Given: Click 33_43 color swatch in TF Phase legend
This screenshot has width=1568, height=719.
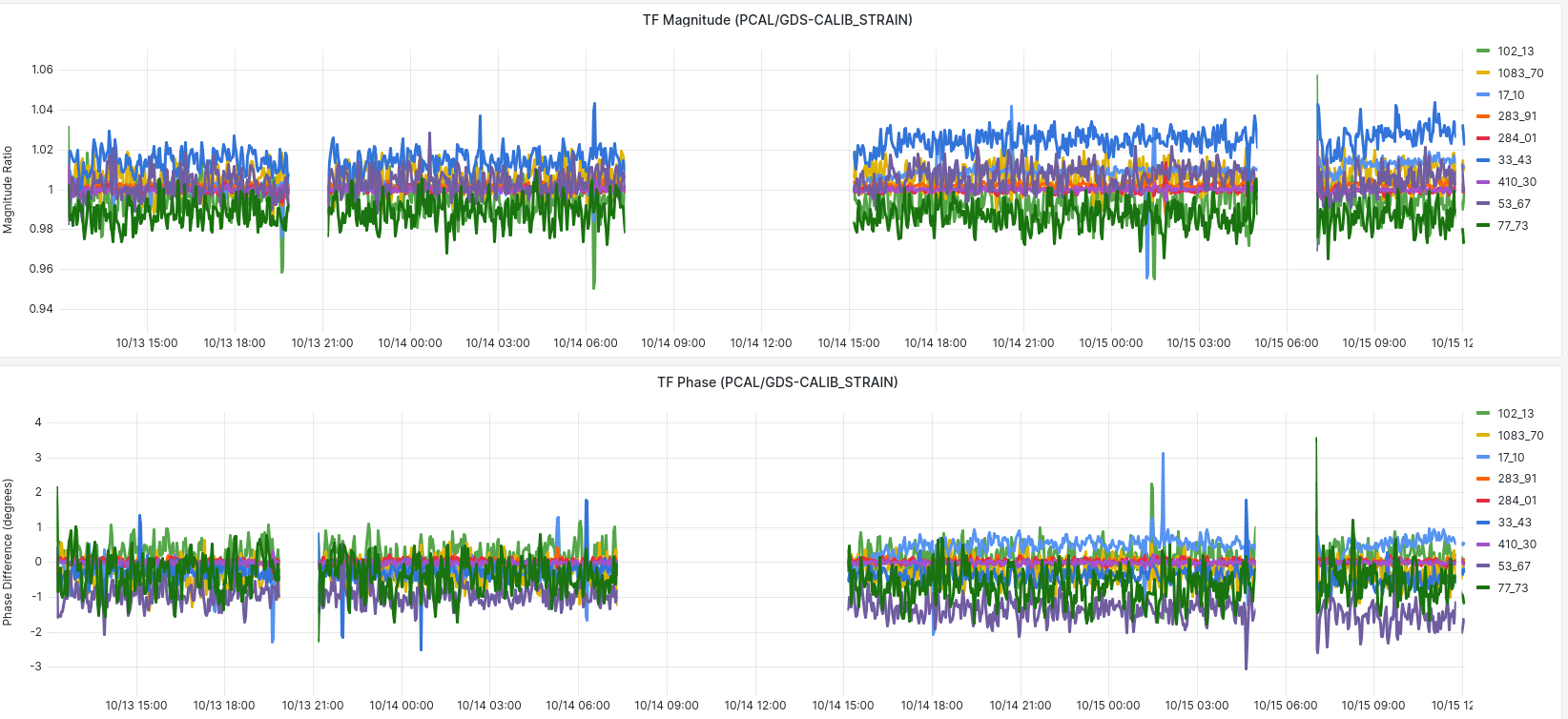Looking at the screenshot, I should [x=1483, y=523].
